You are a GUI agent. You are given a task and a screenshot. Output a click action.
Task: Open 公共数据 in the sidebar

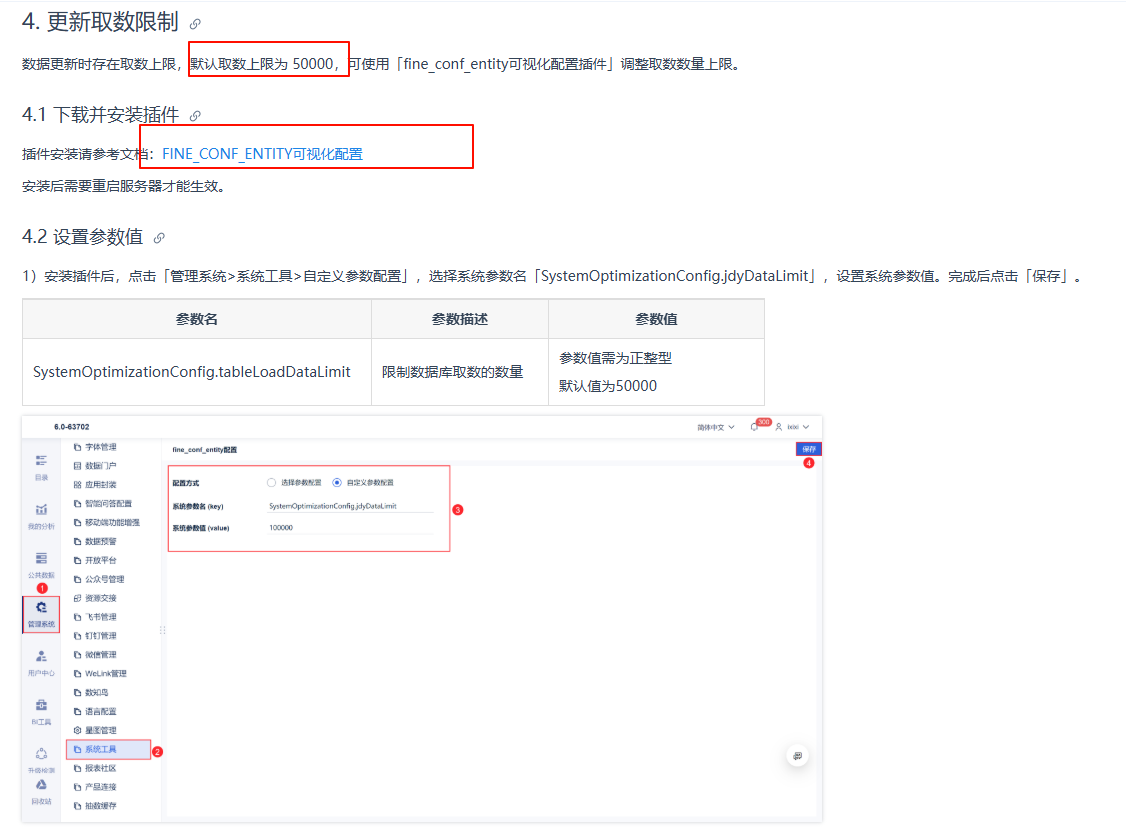pyautogui.click(x=41, y=559)
